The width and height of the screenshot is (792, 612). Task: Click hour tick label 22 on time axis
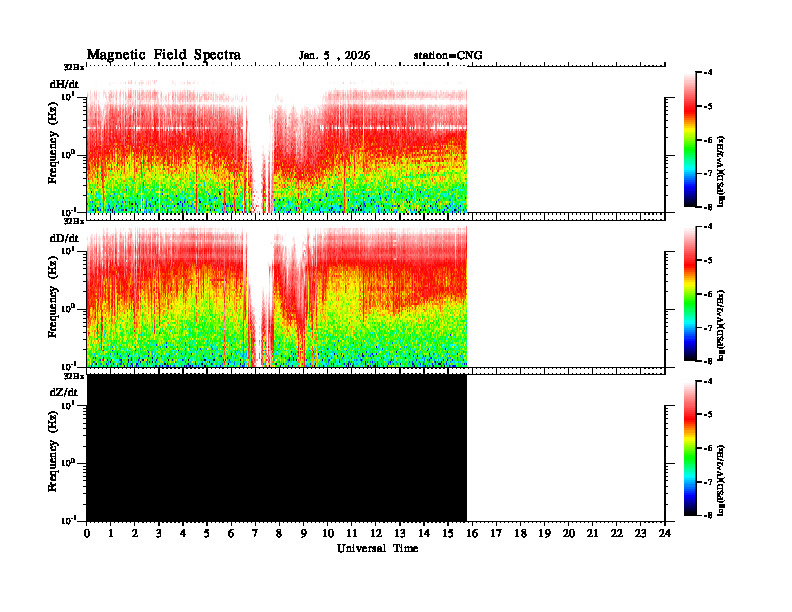tap(617, 534)
